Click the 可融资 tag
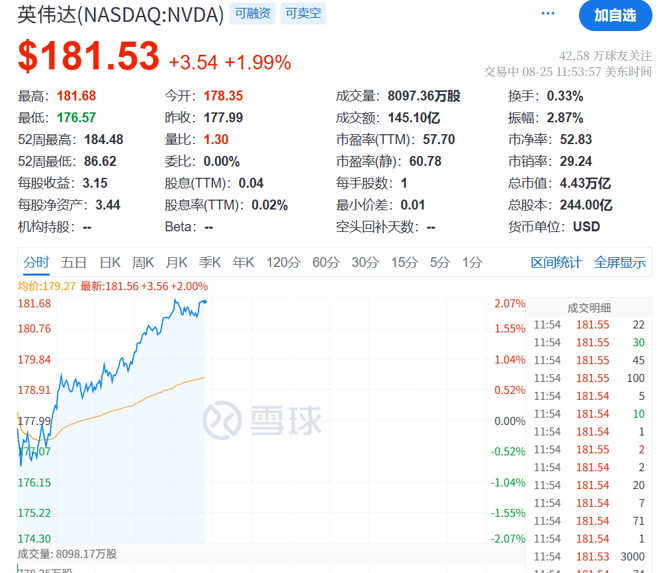667x573 pixels. point(253,13)
